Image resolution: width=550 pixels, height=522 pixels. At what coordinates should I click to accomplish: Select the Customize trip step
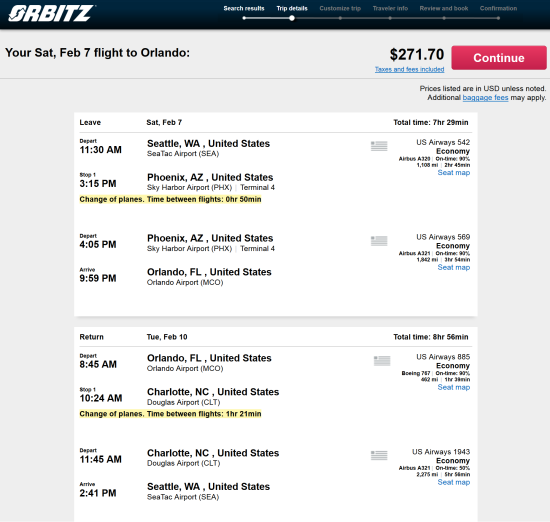tap(340, 8)
